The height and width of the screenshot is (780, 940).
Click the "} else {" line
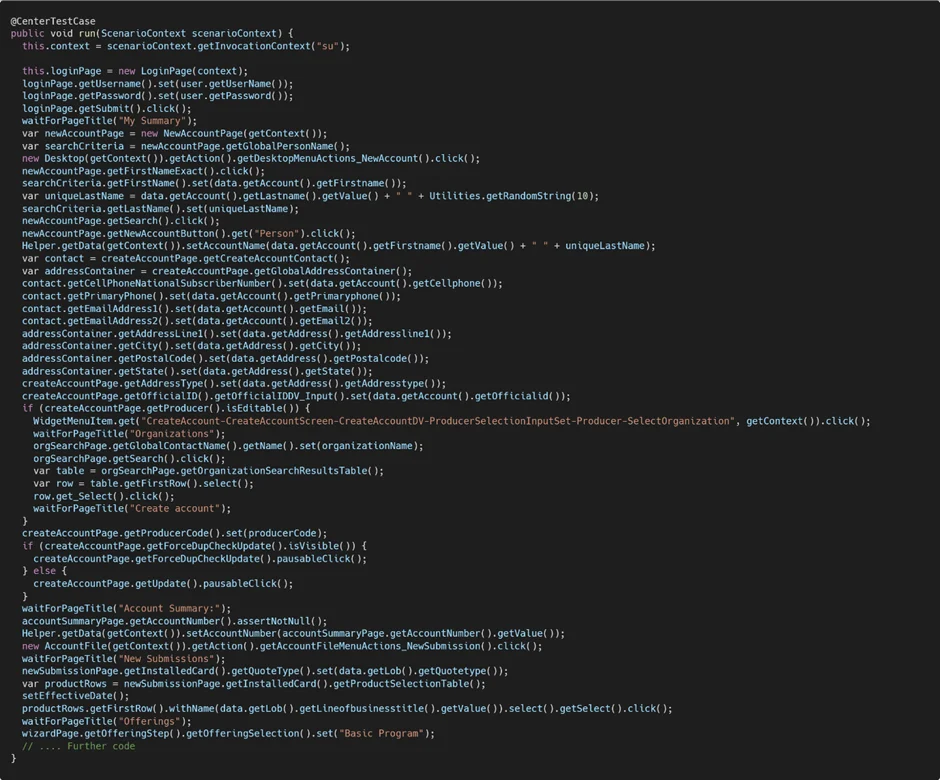[44, 571]
